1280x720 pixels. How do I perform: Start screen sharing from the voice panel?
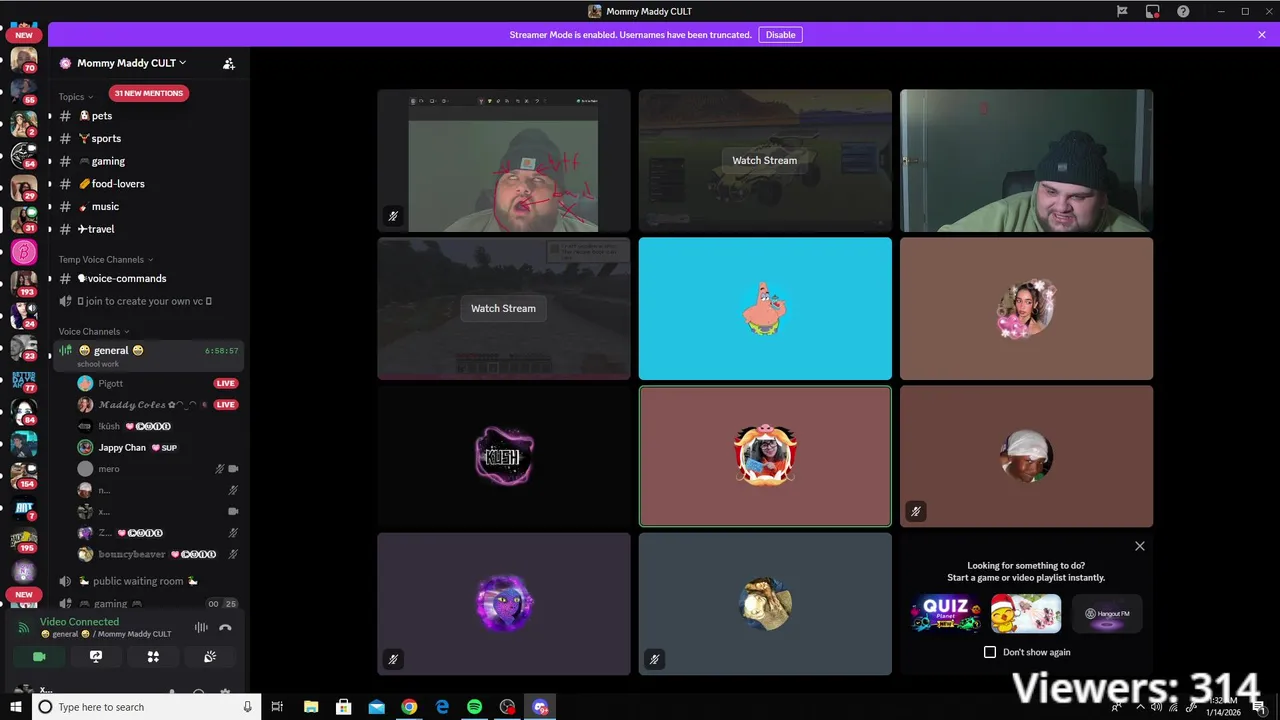[96, 657]
